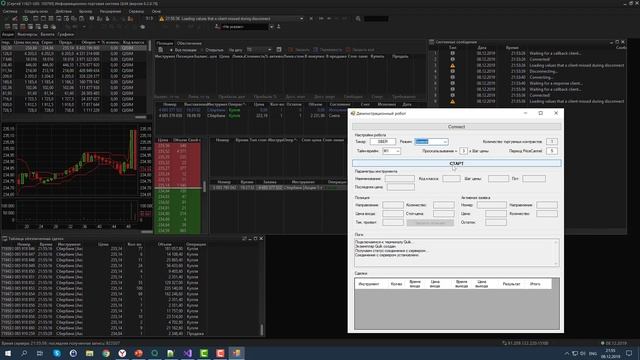Open the Режим dropdown in the robot window

pos(431,142)
